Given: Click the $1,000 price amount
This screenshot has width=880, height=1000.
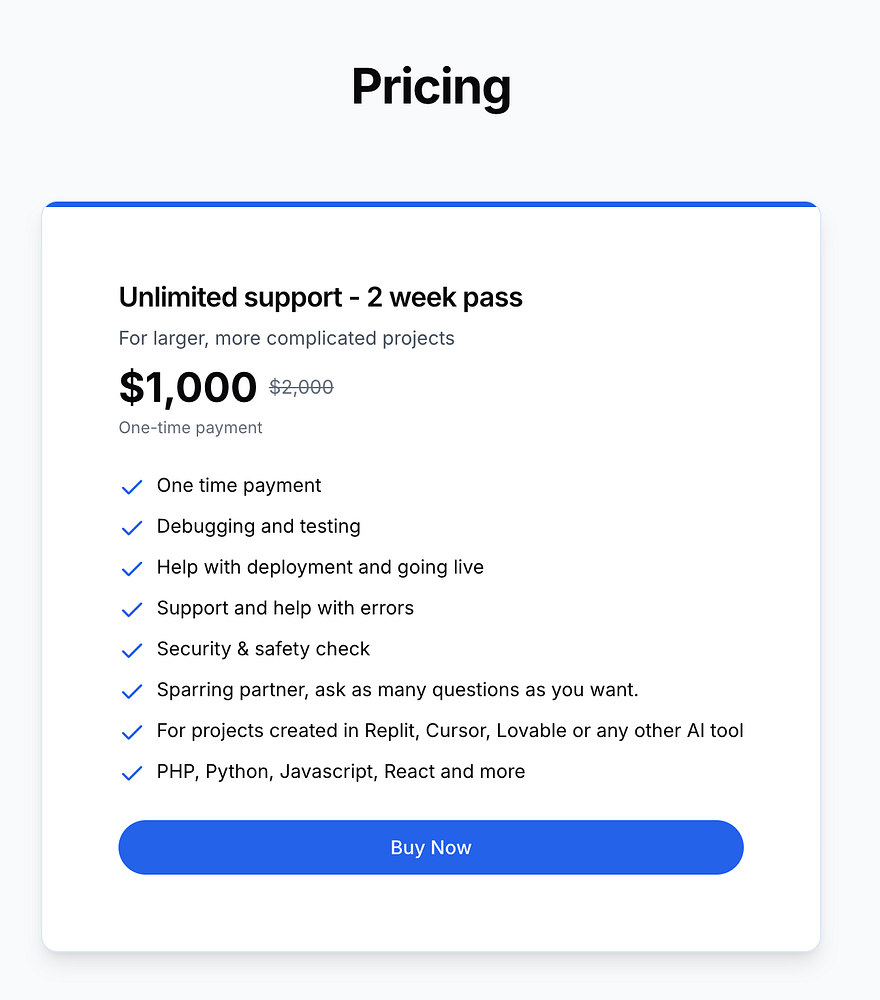Looking at the screenshot, I should point(188,387).
